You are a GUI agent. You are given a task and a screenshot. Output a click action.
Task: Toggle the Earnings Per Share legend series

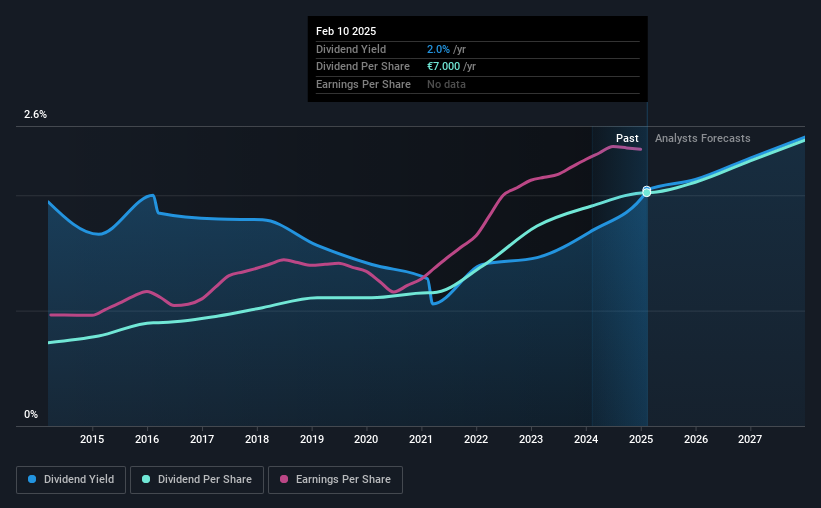click(x=335, y=480)
